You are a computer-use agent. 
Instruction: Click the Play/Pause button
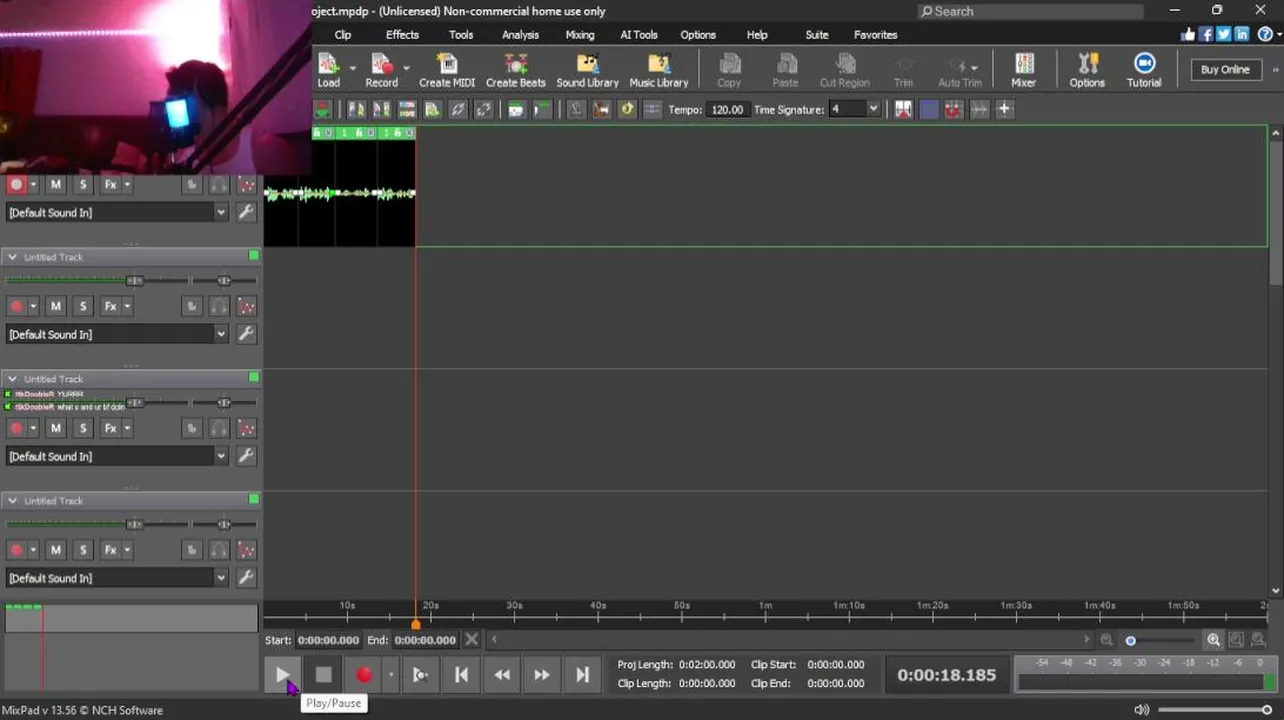pos(283,675)
